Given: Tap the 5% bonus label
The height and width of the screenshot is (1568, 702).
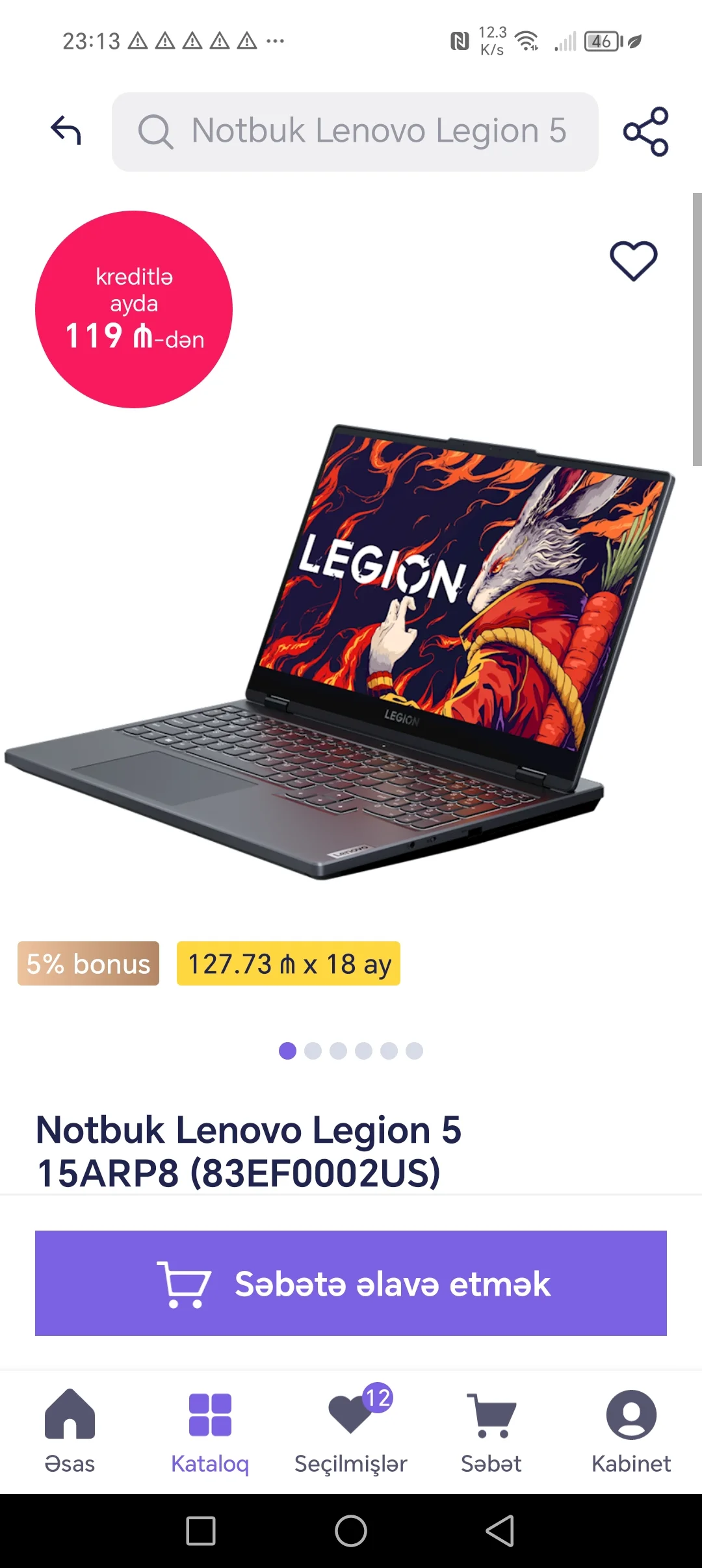Looking at the screenshot, I should point(88,963).
